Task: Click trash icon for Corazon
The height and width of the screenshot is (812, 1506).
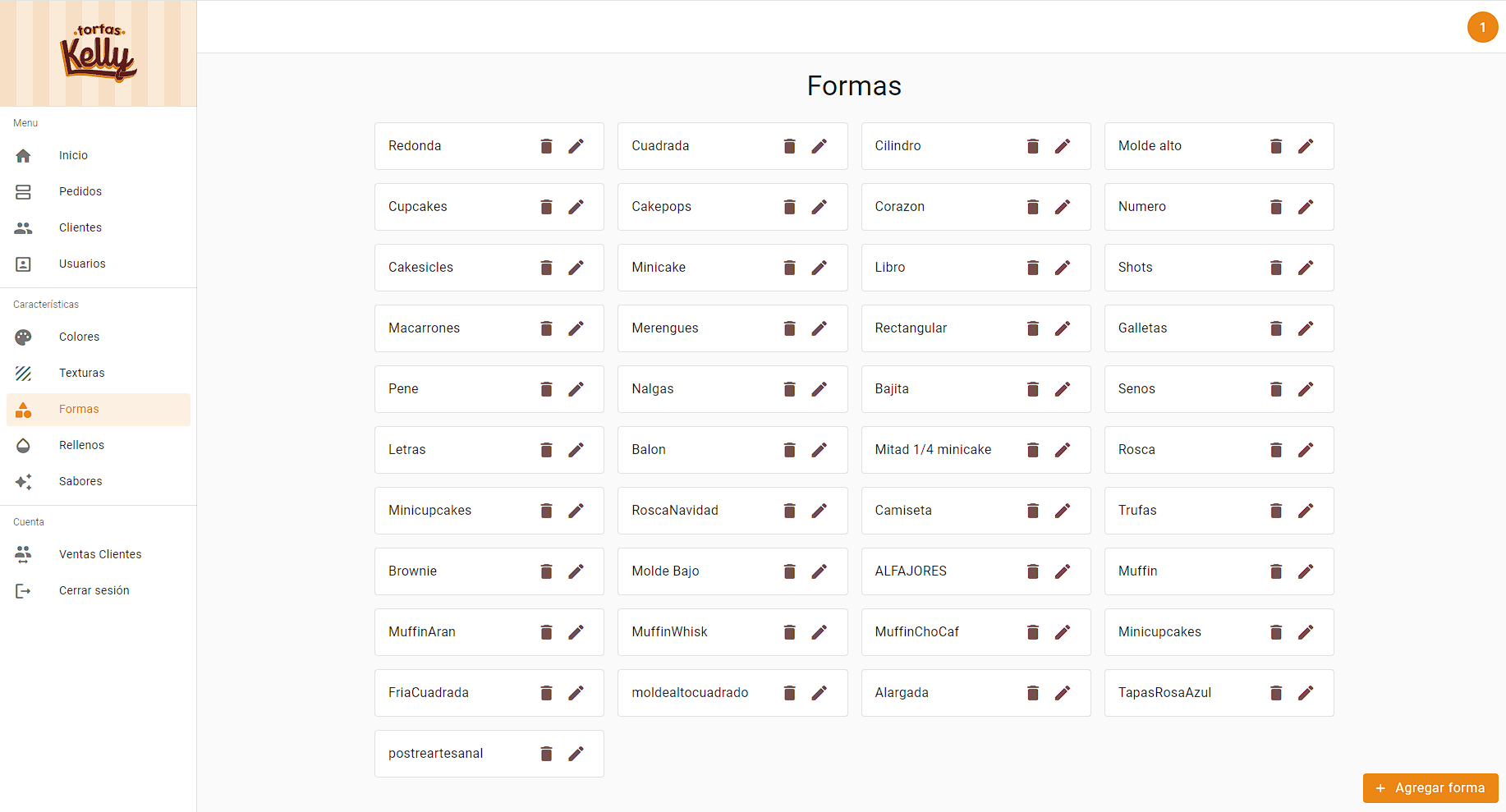Action: coord(1032,207)
